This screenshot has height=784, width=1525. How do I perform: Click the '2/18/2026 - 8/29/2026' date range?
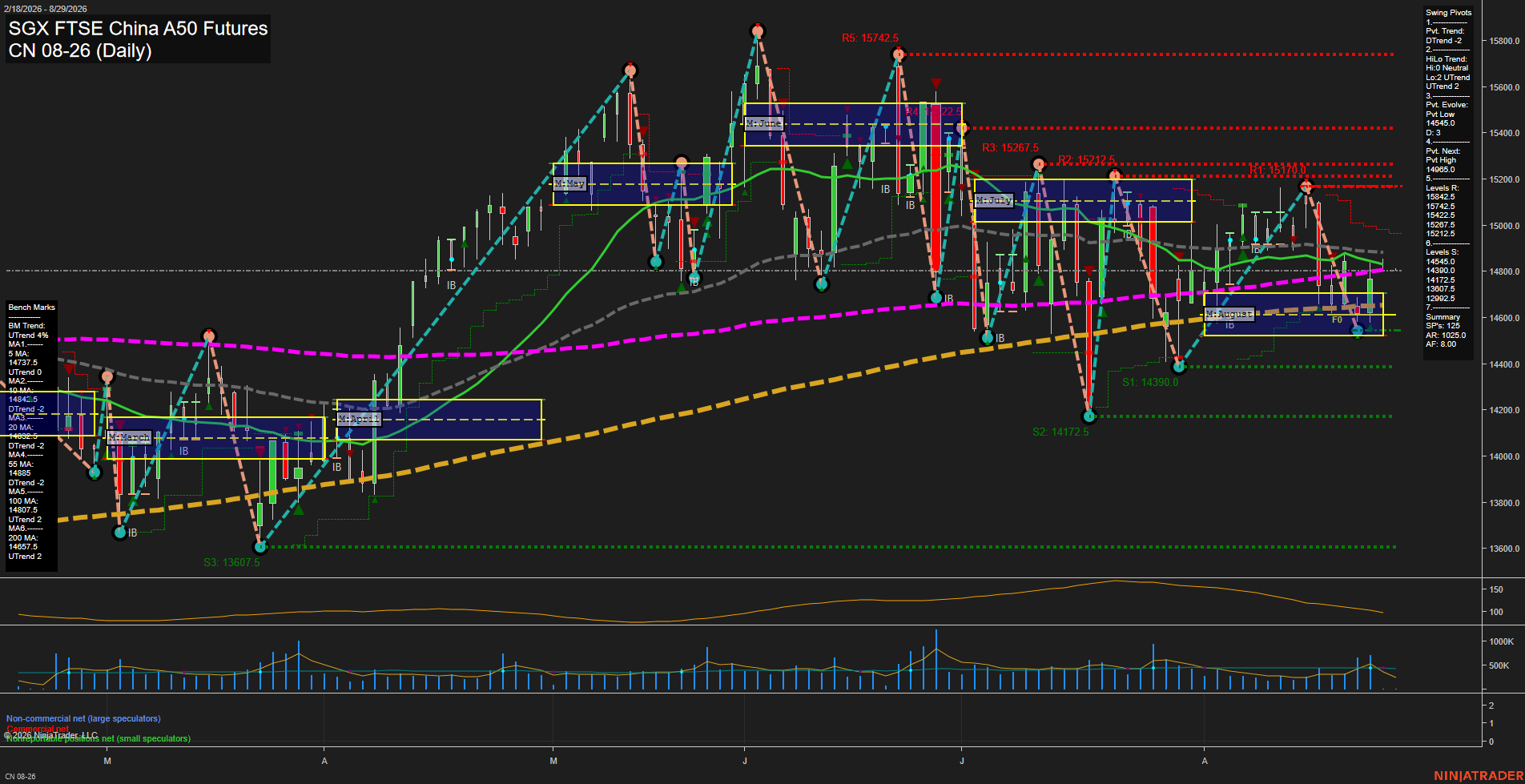[45, 9]
